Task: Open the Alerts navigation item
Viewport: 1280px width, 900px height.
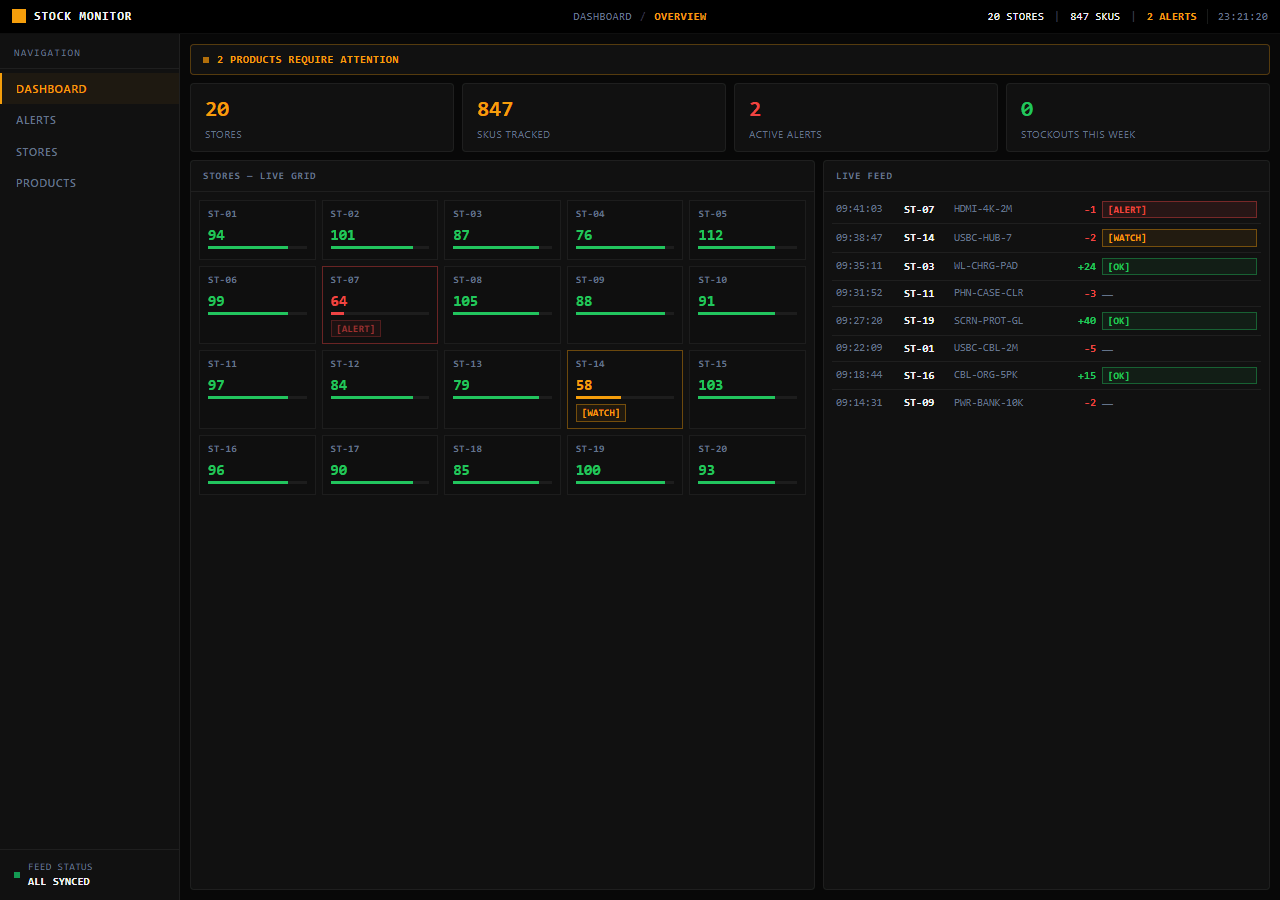Action: [x=90, y=120]
